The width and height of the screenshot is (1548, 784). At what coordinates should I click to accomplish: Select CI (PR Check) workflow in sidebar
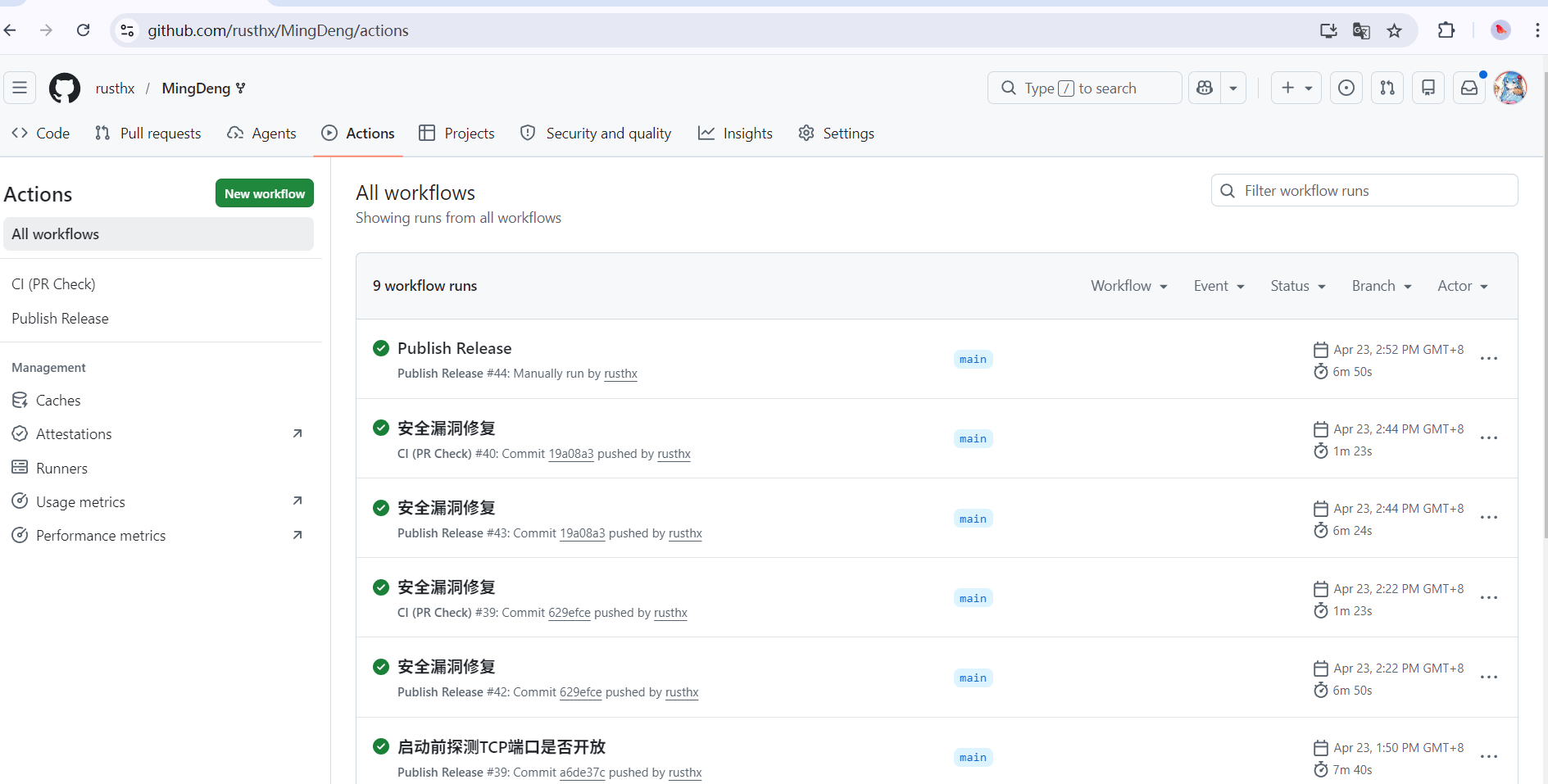tap(53, 284)
